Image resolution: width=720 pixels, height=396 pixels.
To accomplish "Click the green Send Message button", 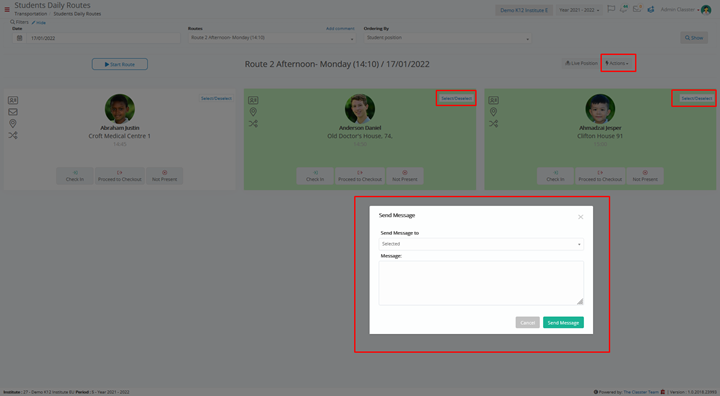I will point(563,322).
